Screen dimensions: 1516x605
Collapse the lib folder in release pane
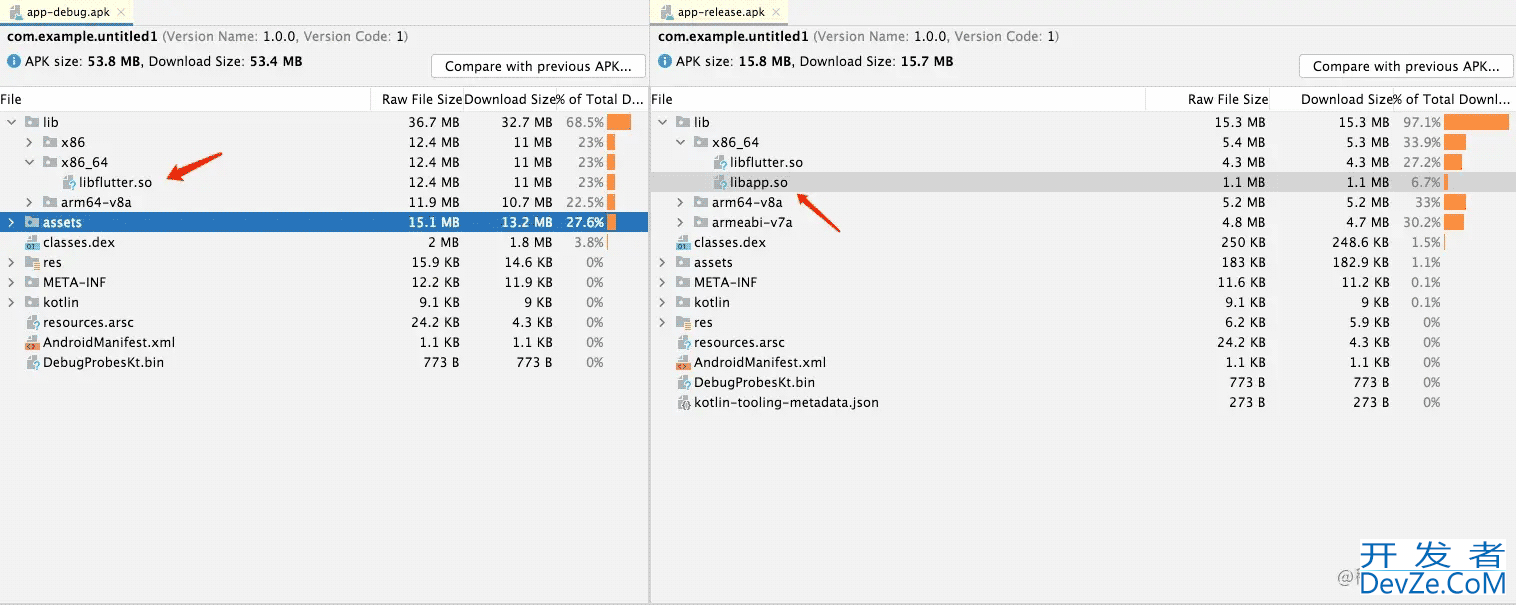point(662,122)
